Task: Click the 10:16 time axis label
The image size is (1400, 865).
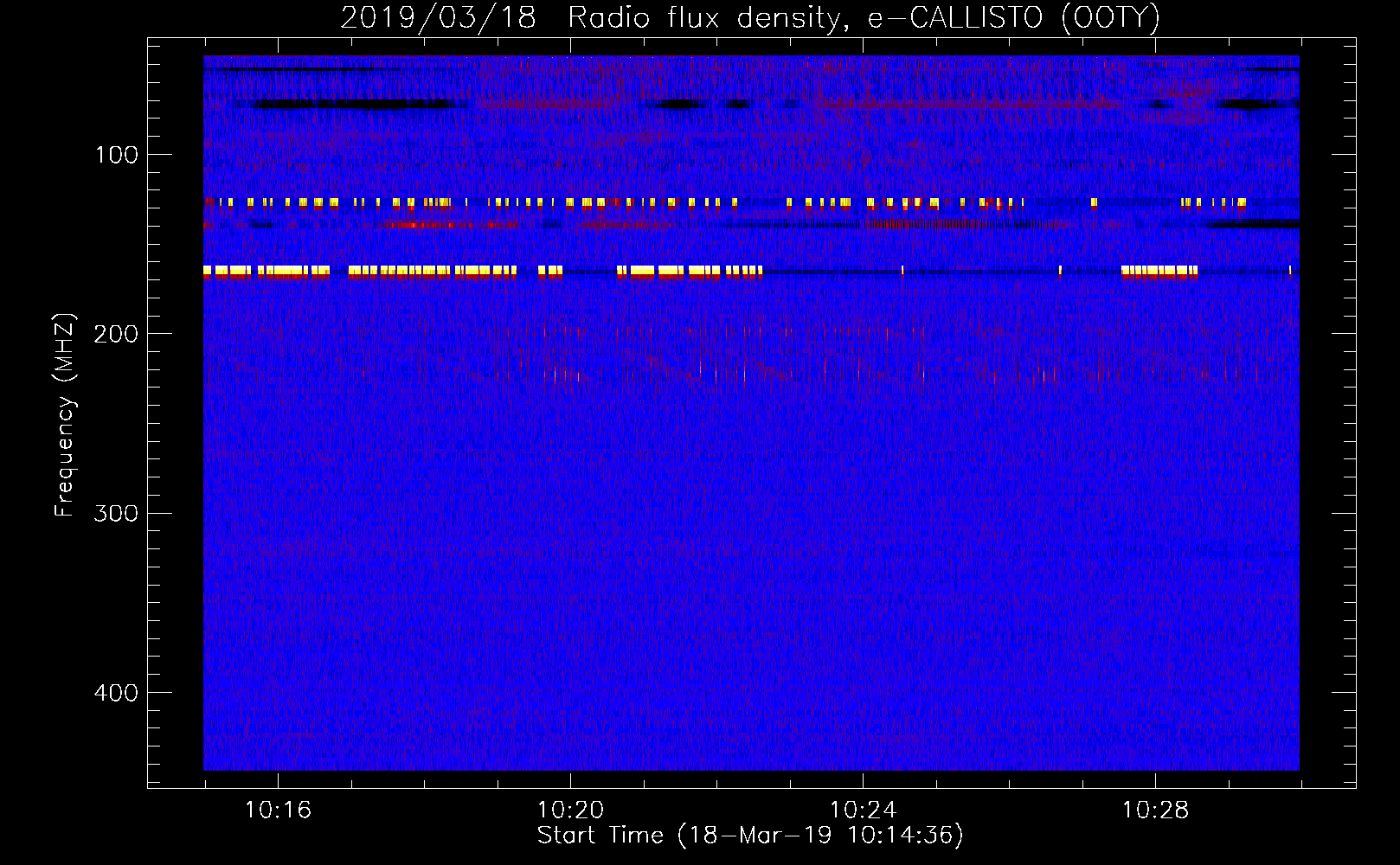Action: (x=278, y=811)
